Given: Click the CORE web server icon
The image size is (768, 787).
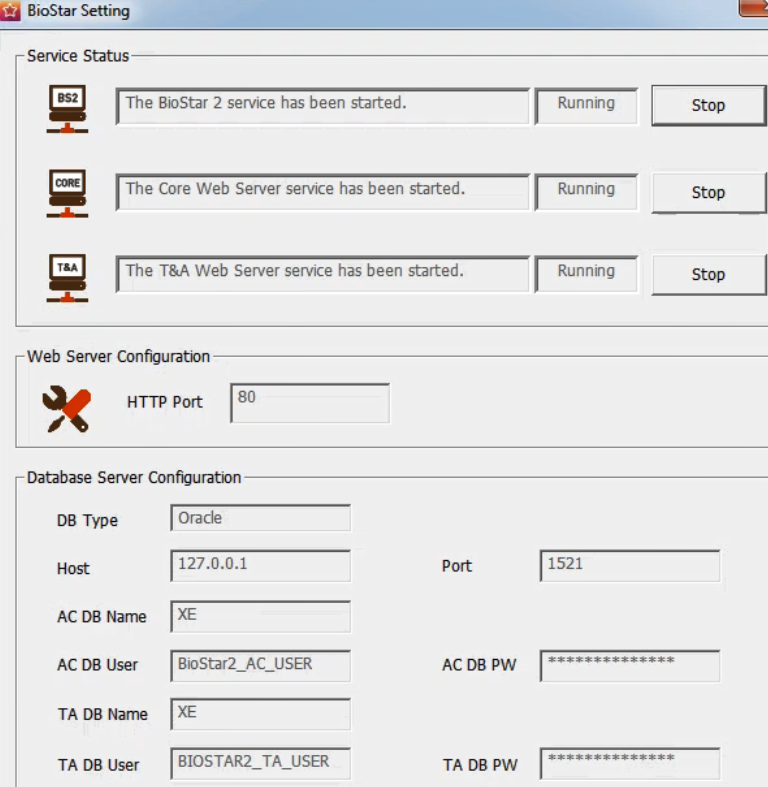Looking at the screenshot, I should click(x=67, y=194).
